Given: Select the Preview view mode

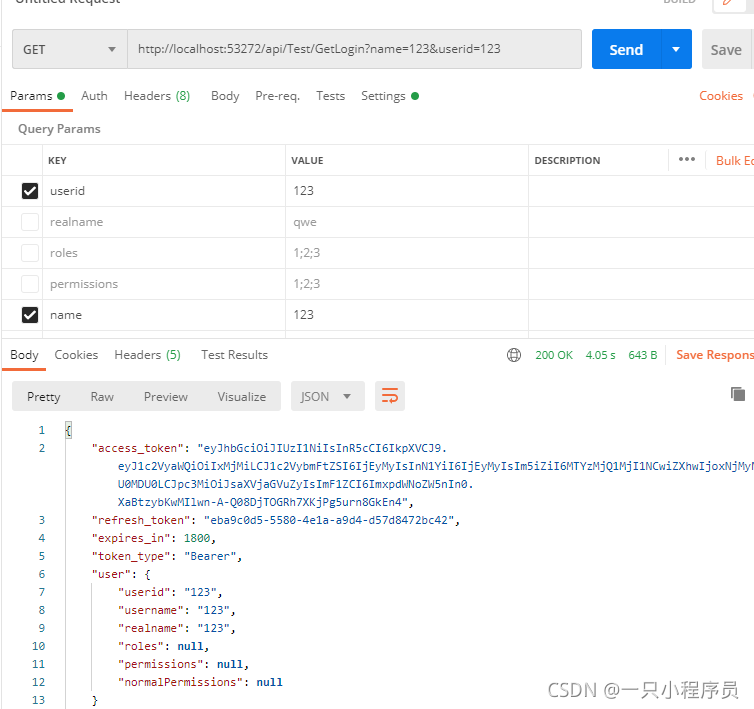Looking at the screenshot, I should pyautogui.click(x=165, y=397).
